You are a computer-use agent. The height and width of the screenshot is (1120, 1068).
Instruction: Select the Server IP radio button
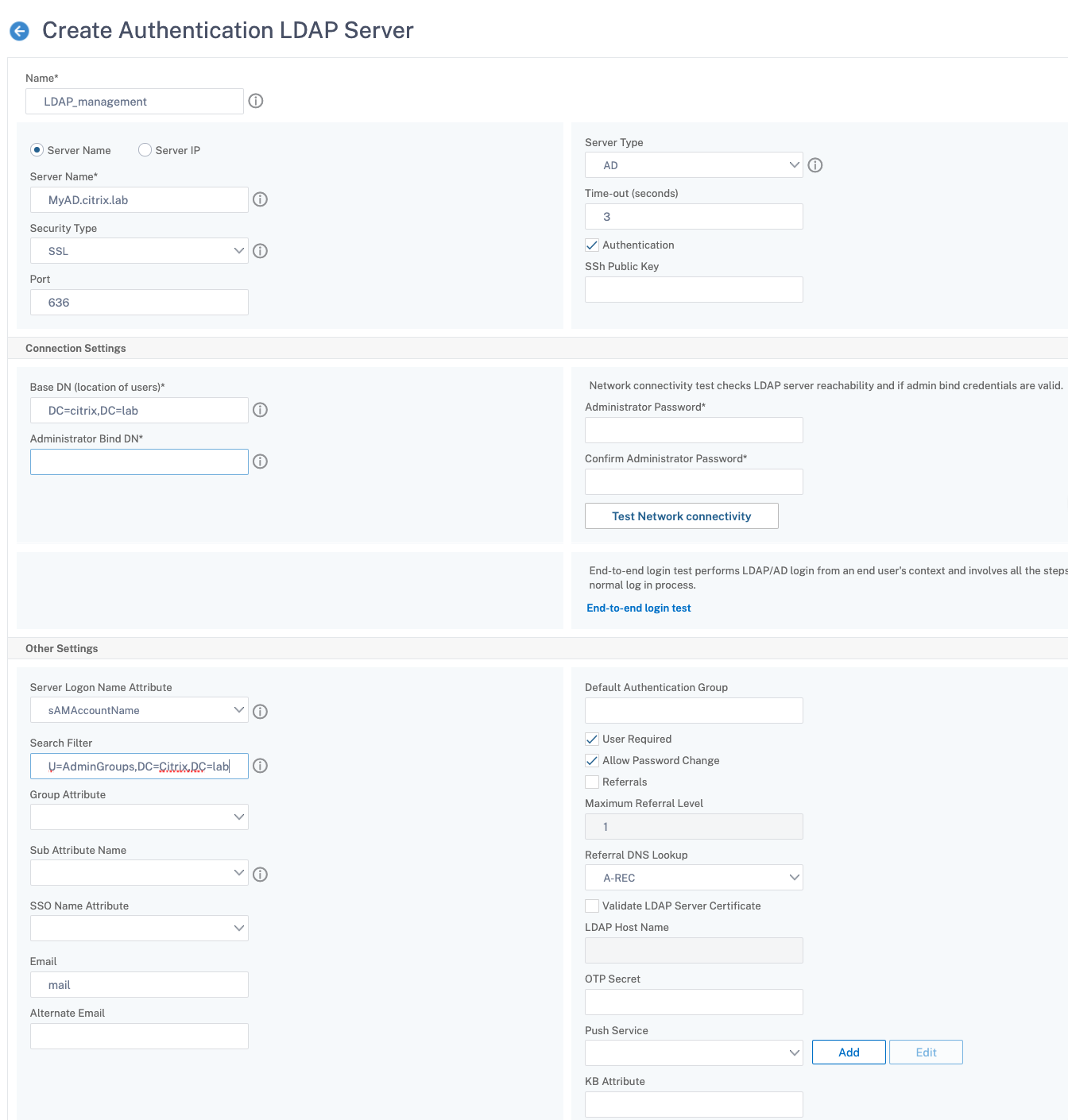pyautogui.click(x=145, y=150)
